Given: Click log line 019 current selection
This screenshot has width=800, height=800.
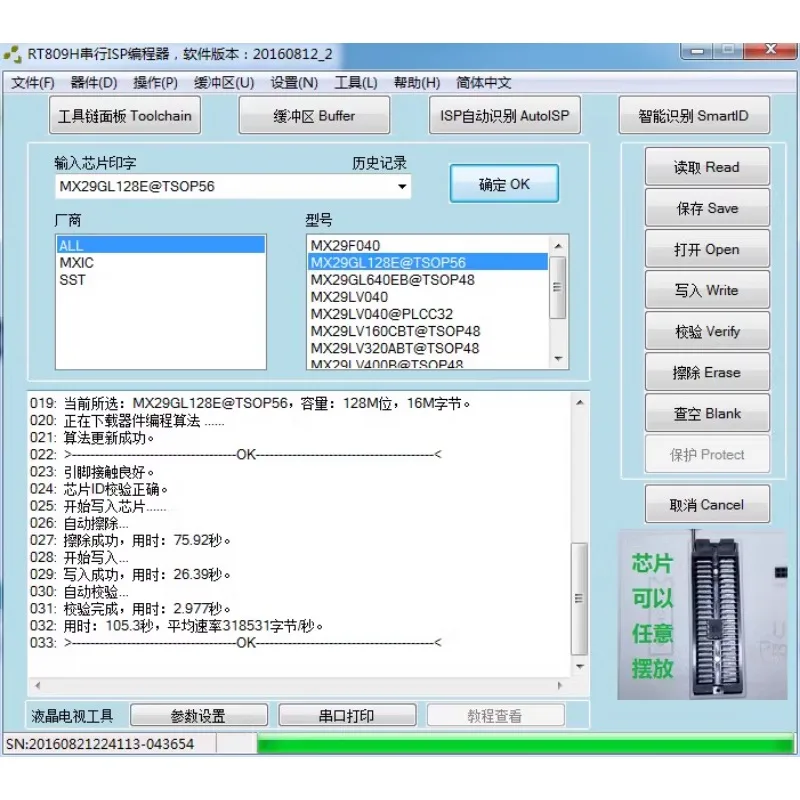Looking at the screenshot, I should pos(250,404).
